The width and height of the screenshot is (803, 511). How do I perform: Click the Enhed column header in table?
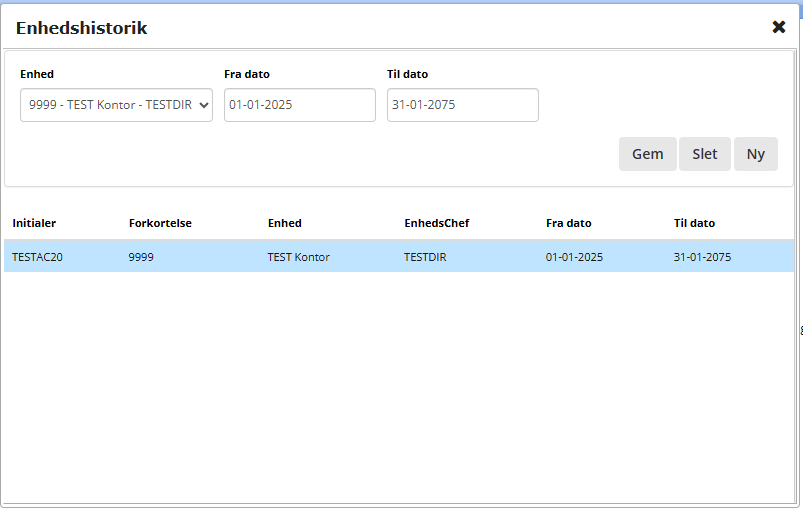click(x=284, y=223)
